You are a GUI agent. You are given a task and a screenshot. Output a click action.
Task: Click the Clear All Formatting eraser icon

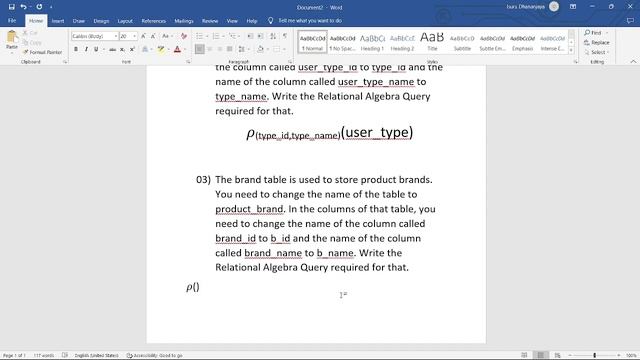184,36
